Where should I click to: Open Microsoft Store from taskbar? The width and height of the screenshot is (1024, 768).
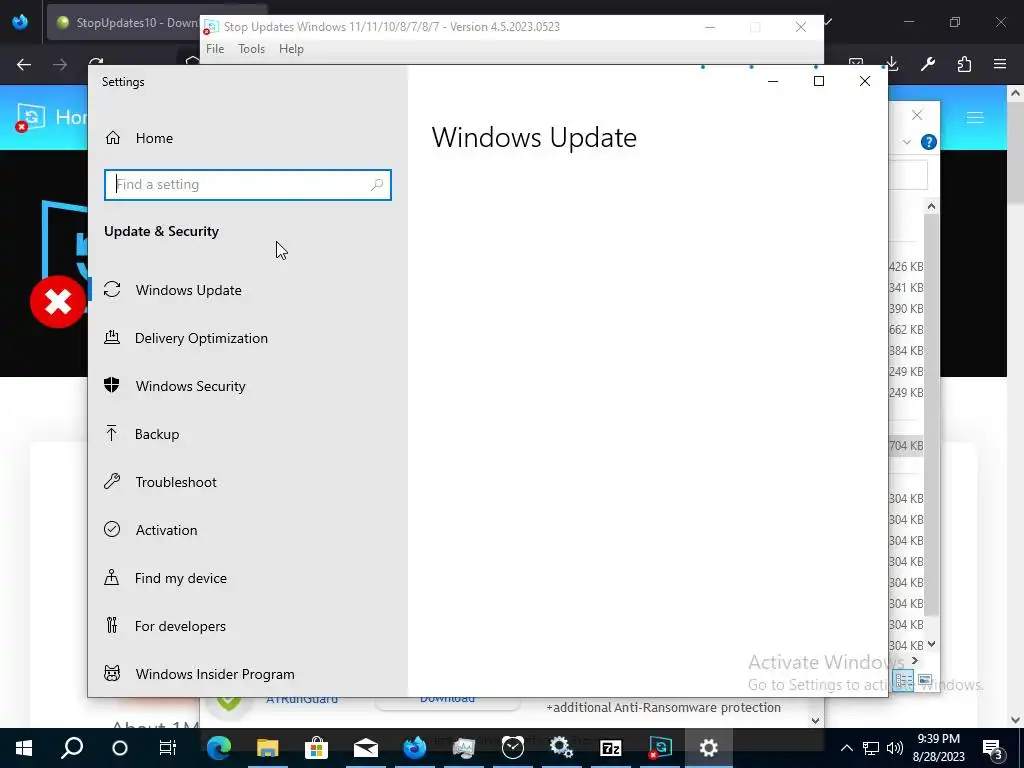(316, 748)
